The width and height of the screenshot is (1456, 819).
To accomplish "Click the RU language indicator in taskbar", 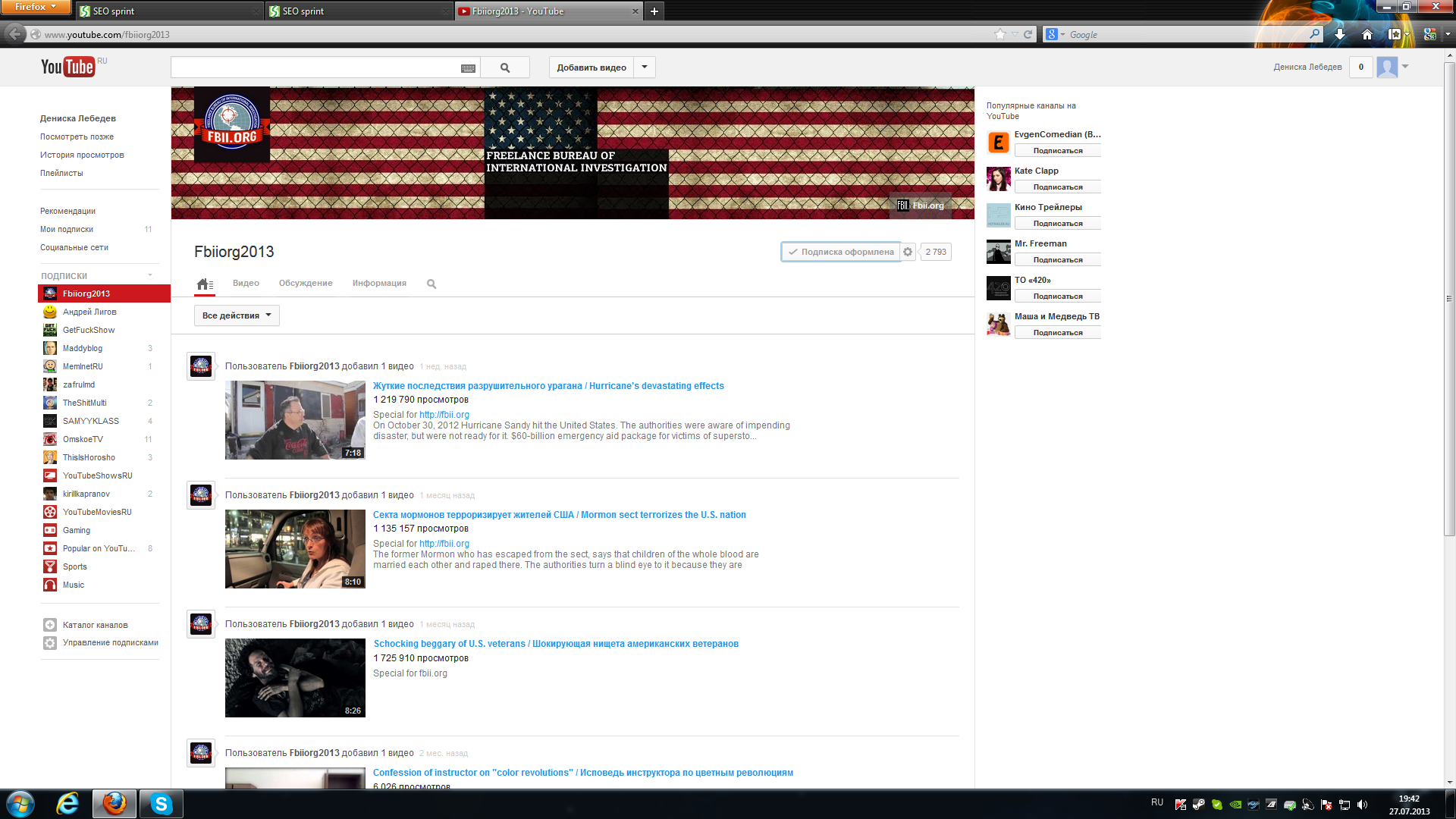I will 1156,802.
